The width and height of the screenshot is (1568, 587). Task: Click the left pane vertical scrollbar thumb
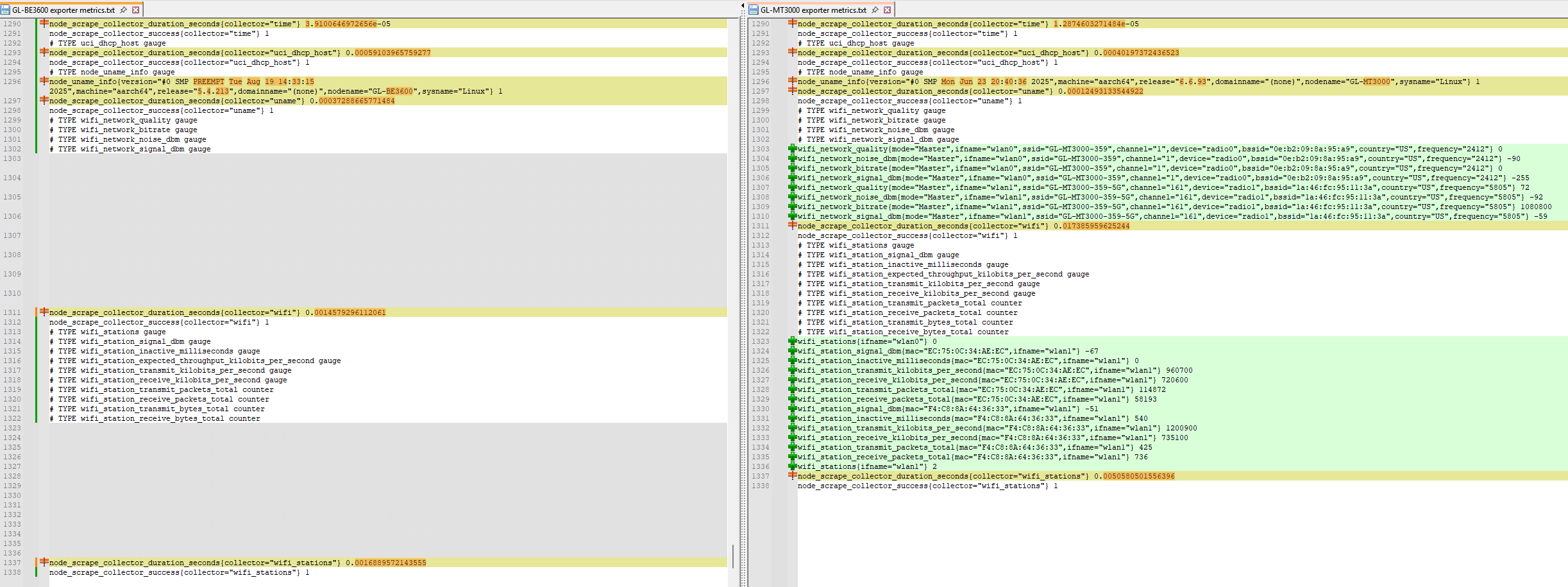(x=733, y=556)
